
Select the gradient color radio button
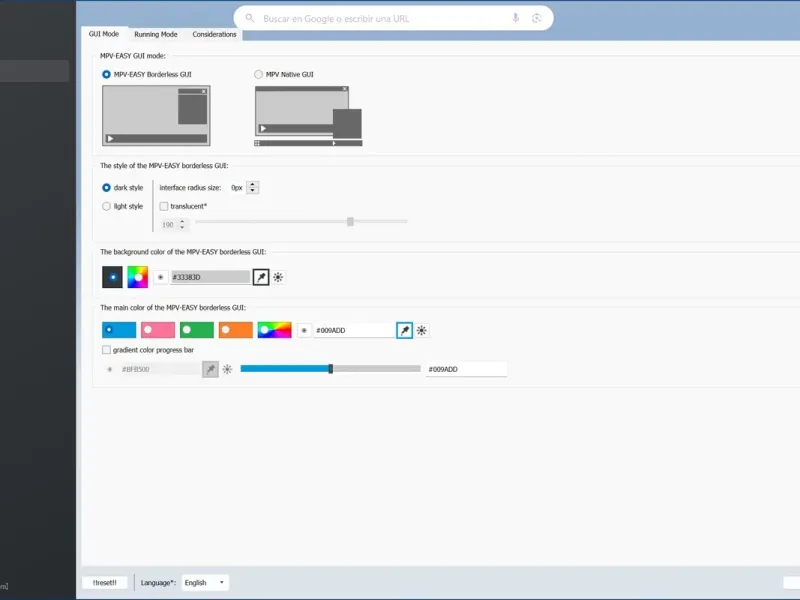click(109, 369)
